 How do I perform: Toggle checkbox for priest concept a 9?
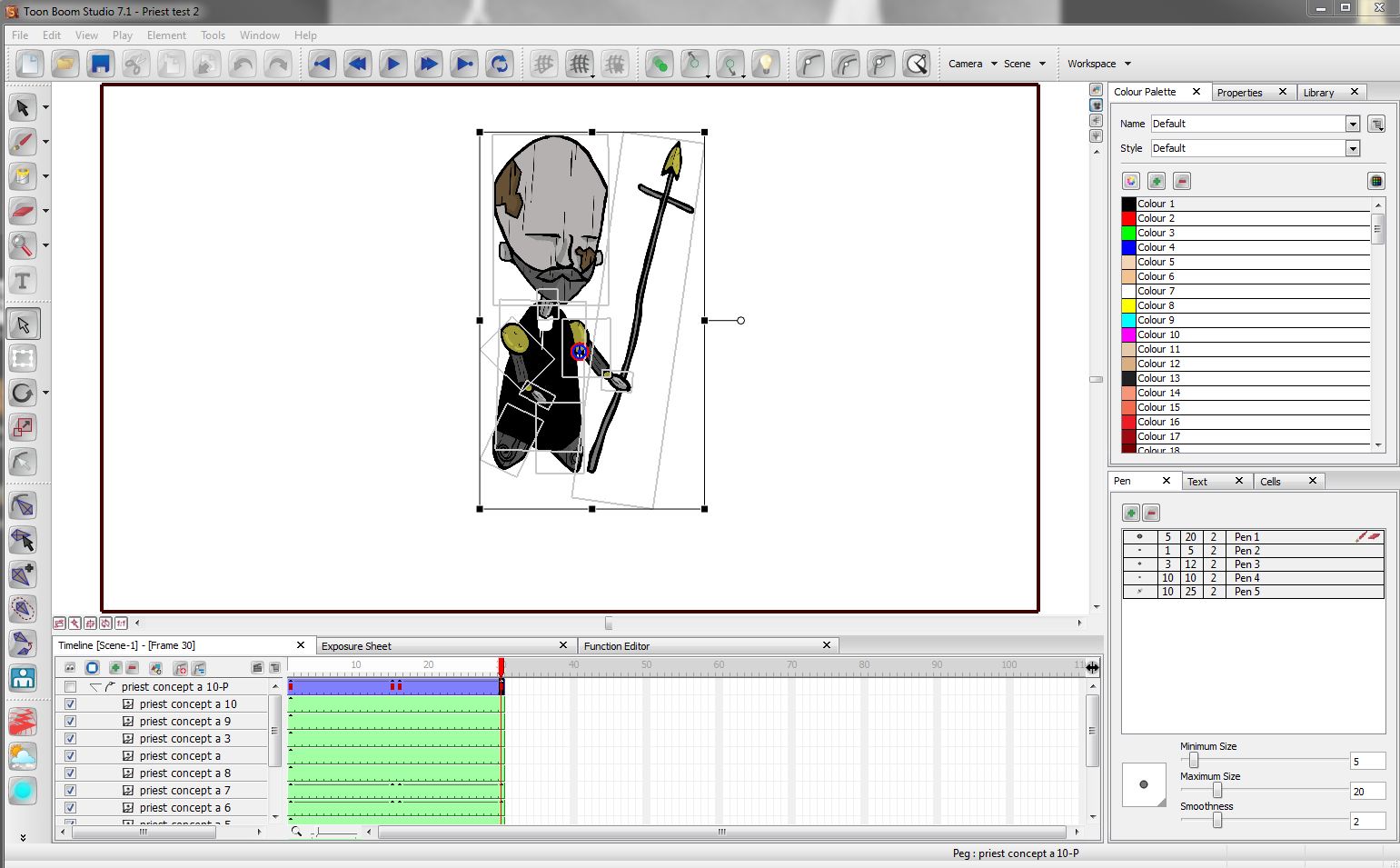(70, 722)
